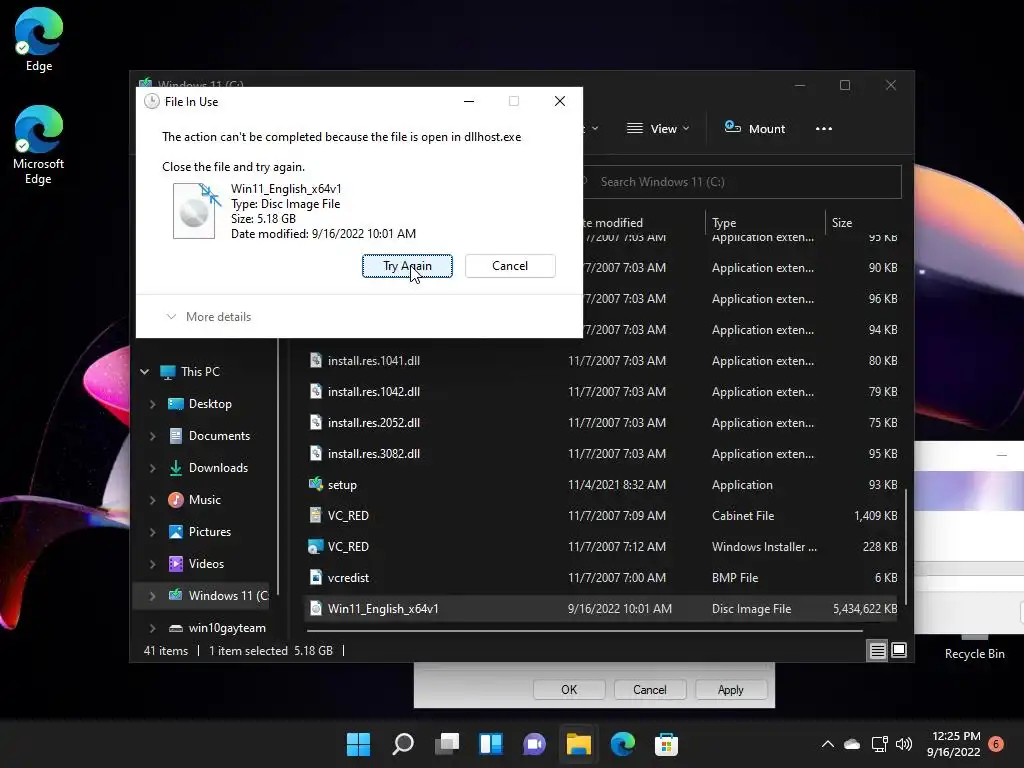Image resolution: width=1024 pixels, height=768 pixels.
Task: Expand the Downloads tree node
Action: (152, 468)
